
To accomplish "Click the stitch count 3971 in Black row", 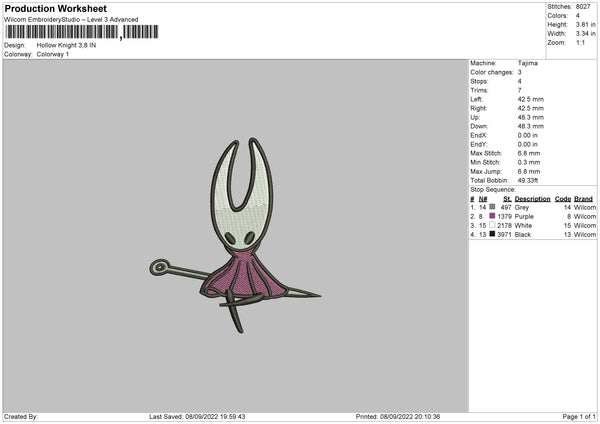I will pyautogui.click(x=504, y=235).
